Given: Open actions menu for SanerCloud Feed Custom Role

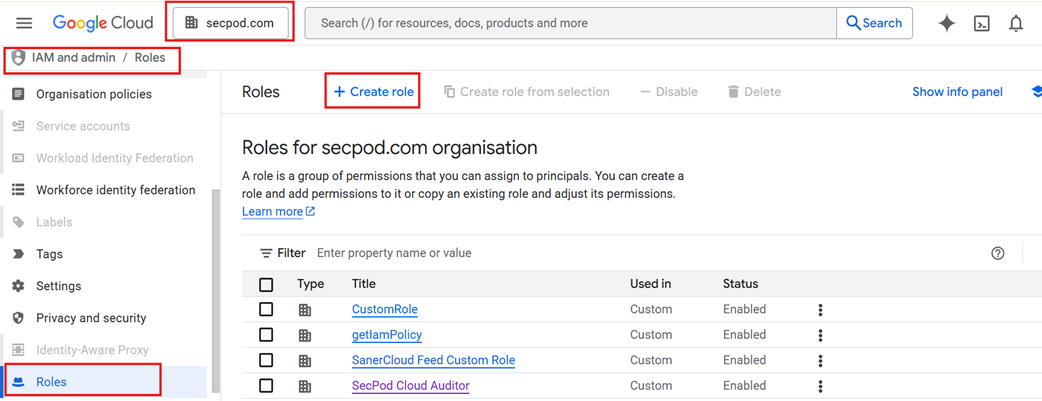Looking at the screenshot, I should [820, 361].
